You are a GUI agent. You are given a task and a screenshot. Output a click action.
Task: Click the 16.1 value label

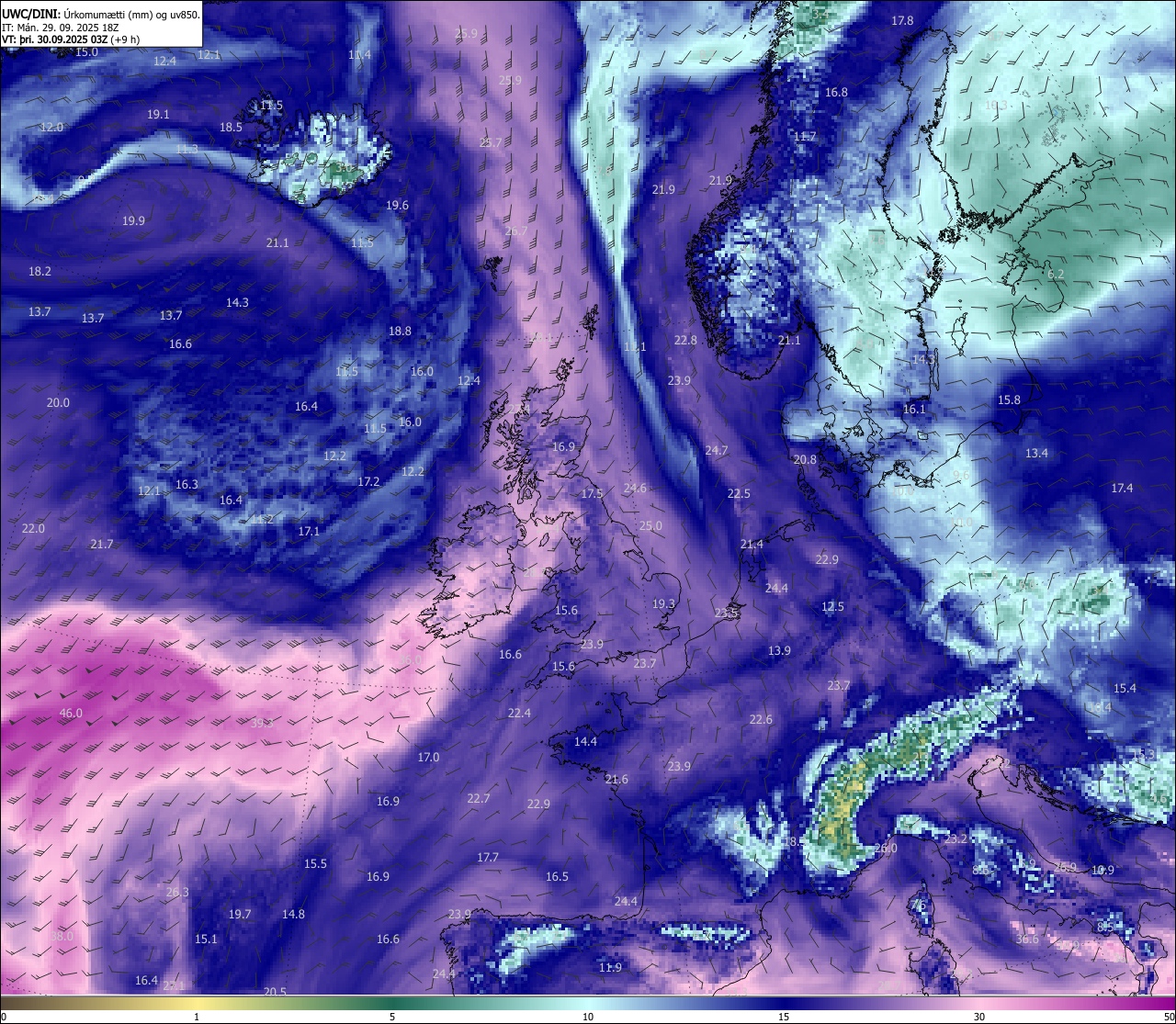pos(914,410)
